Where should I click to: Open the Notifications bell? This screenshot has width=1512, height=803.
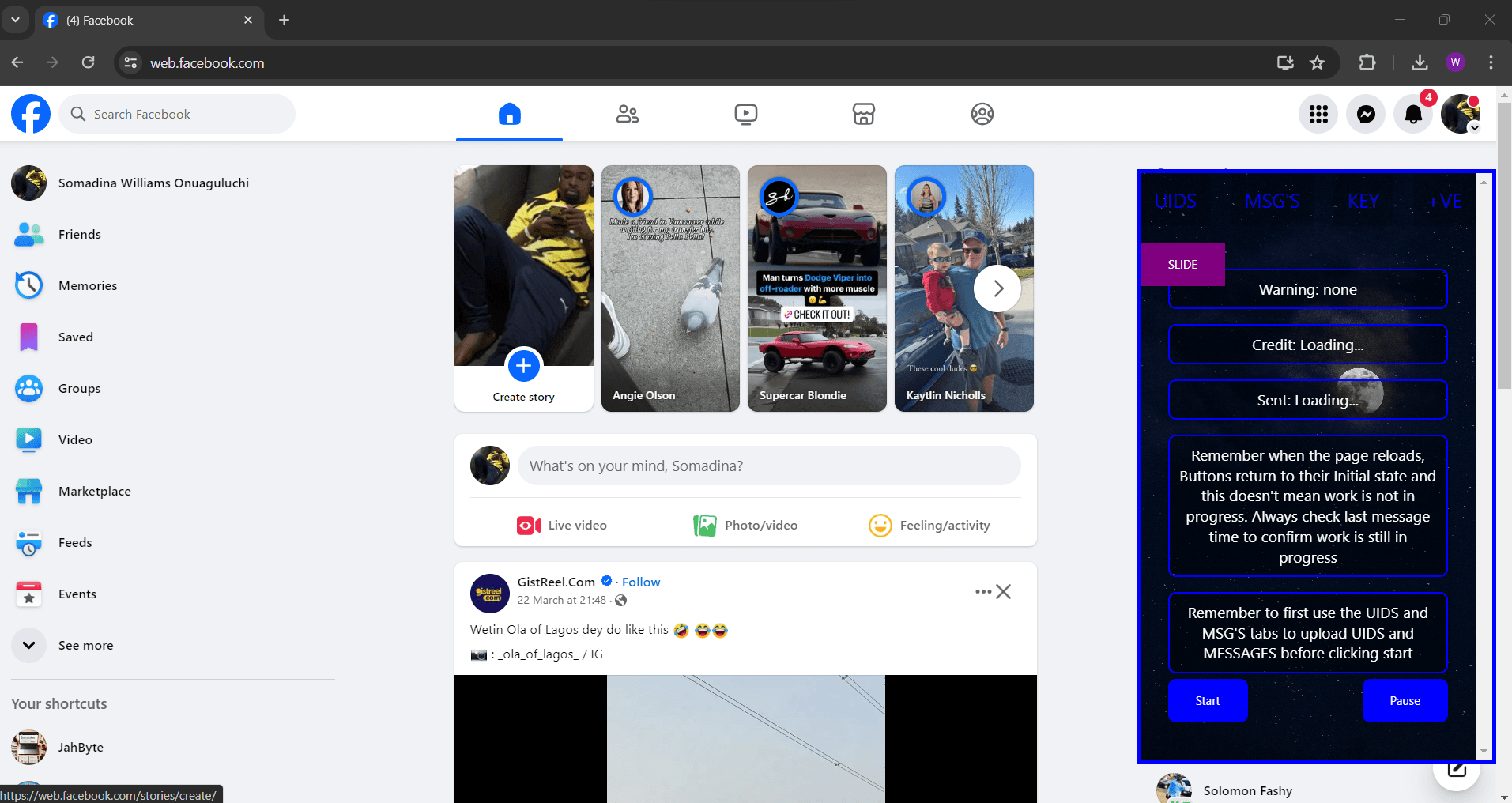pyautogui.click(x=1413, y=114)
